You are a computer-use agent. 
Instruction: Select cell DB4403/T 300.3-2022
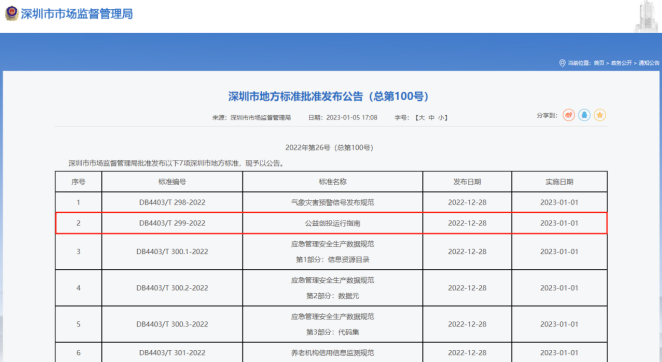172,324
